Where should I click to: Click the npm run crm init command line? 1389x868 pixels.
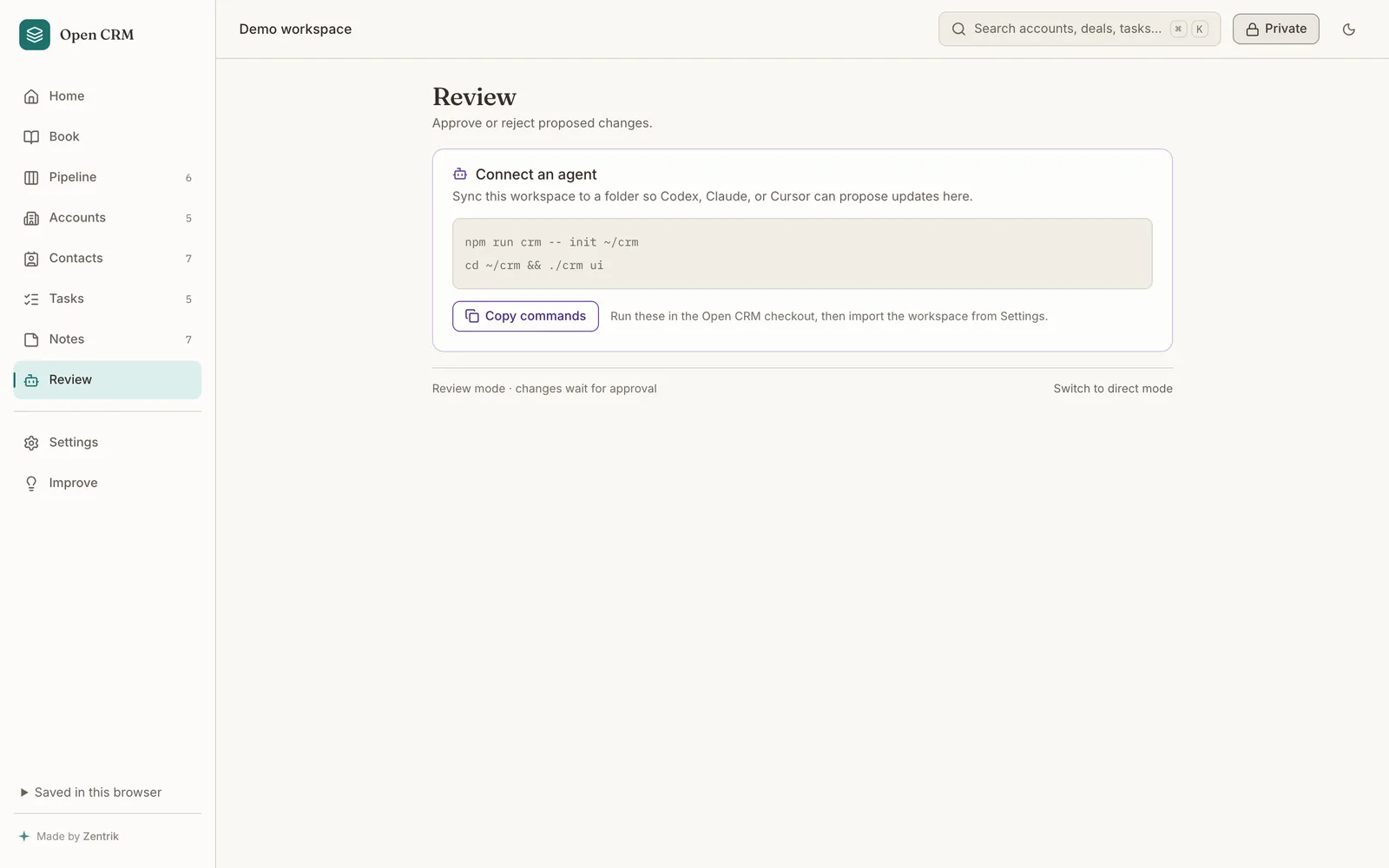(551, 242)
